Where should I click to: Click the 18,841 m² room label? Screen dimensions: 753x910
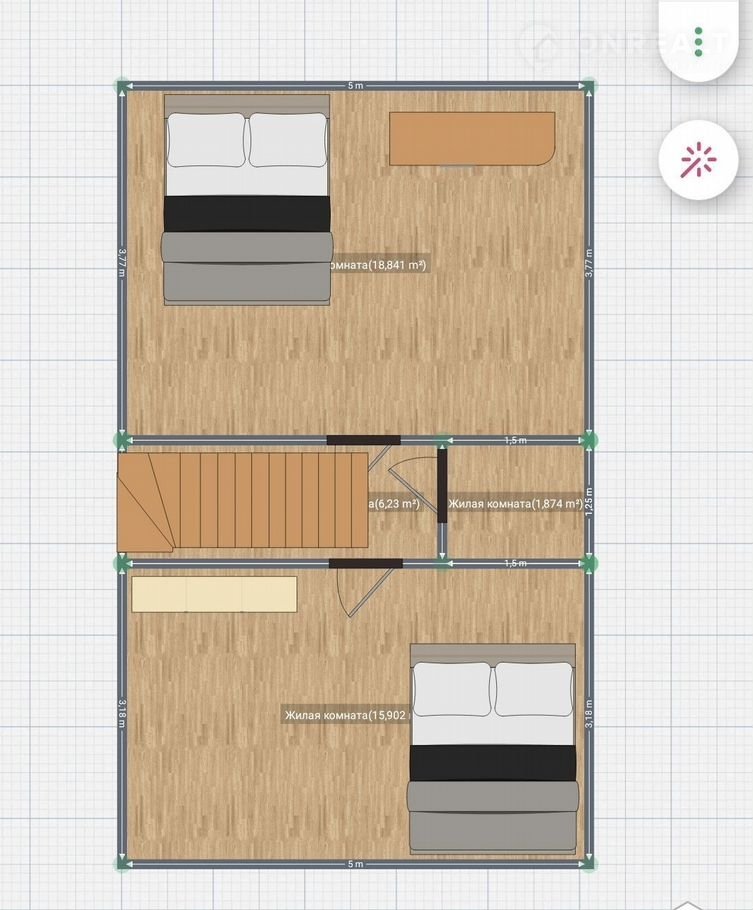click(380, 265)
